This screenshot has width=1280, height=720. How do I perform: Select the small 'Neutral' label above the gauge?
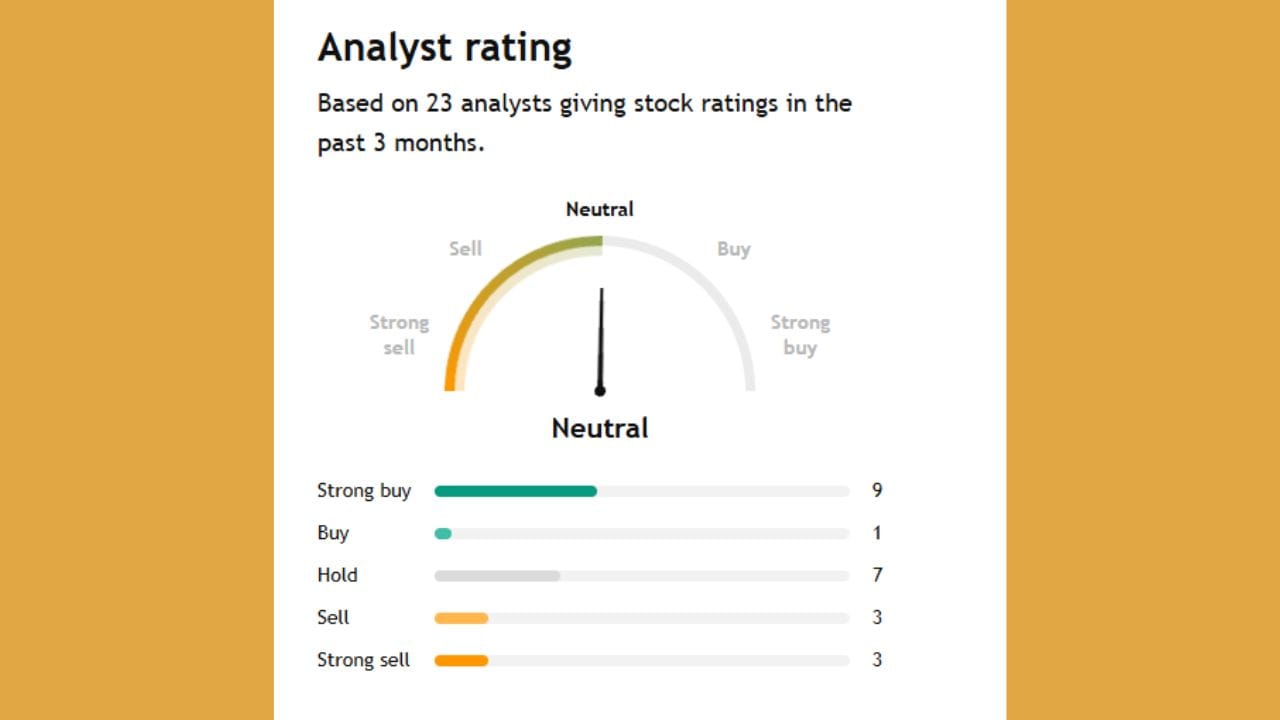pos(600,209)
